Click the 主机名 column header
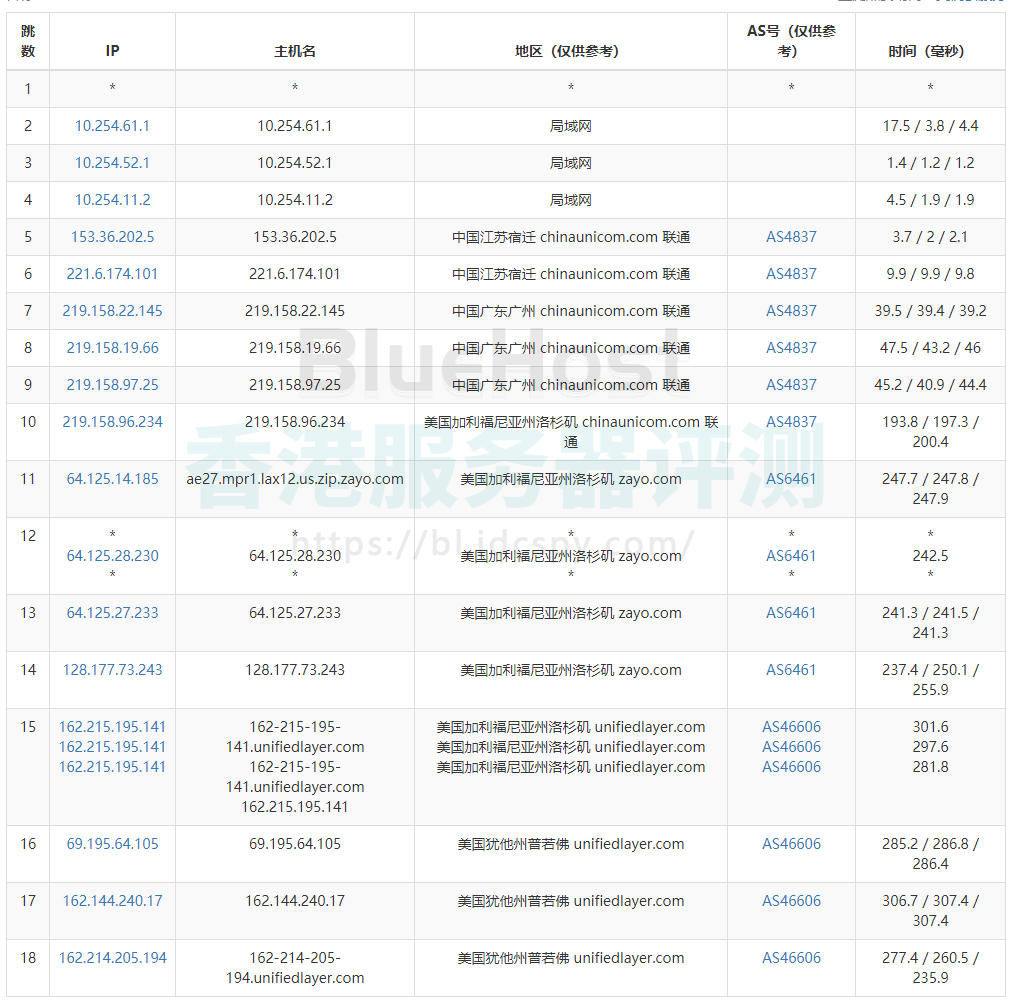This screenshot has height=1000, width=1020. (x=295, y=51)
